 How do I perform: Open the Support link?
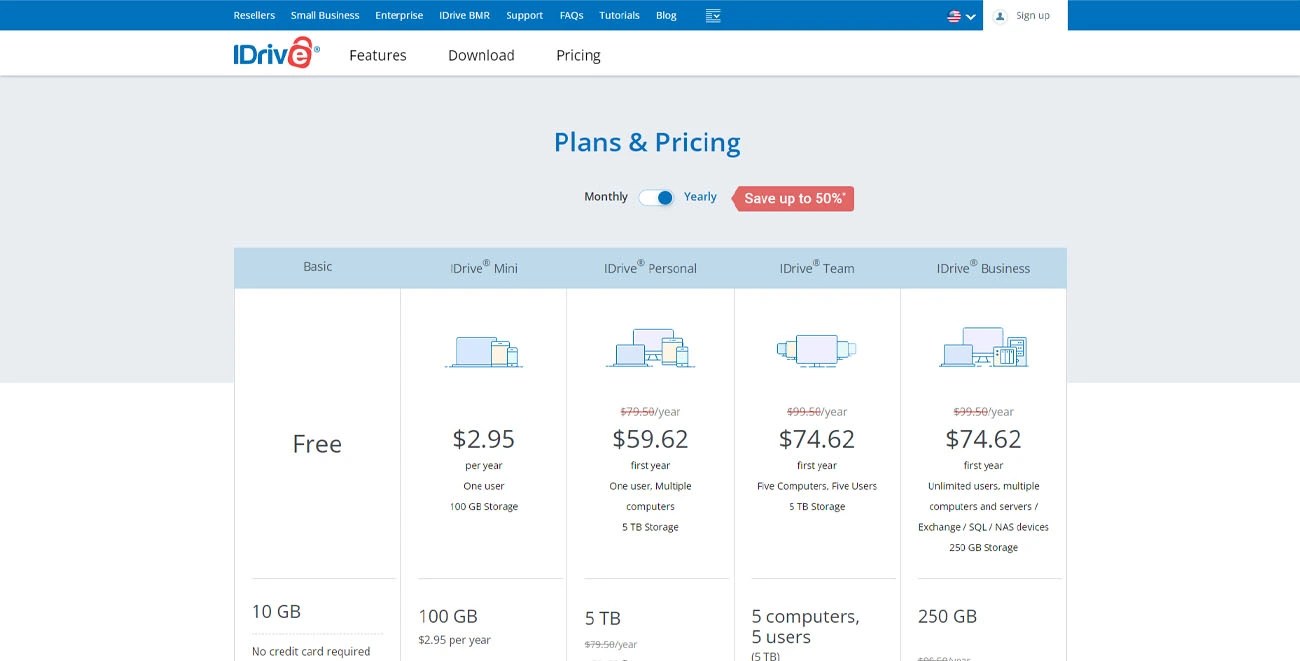524,15
